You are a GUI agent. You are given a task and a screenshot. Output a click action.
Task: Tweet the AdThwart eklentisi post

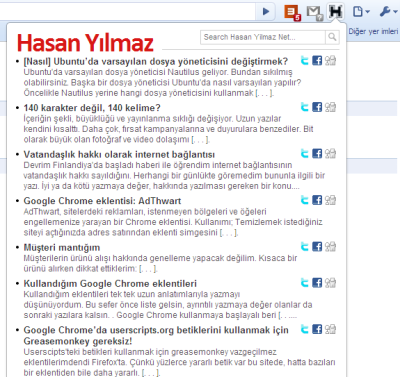305,200
